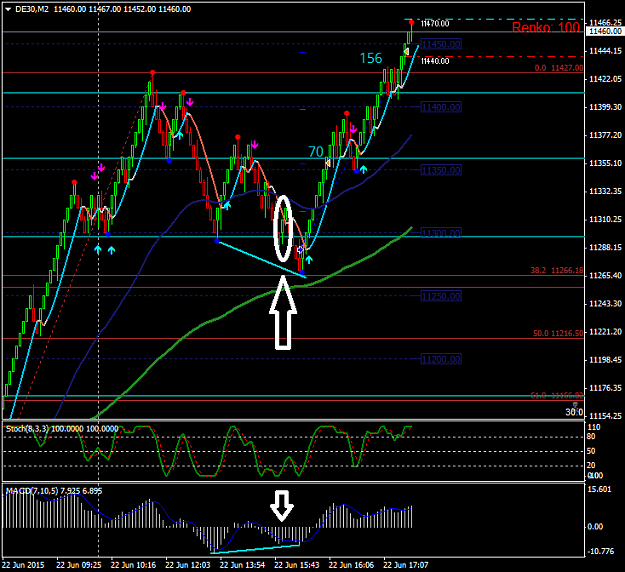Click the highlighted current price 11460.00 box
The image size is (625, 572).
point(605,31)
